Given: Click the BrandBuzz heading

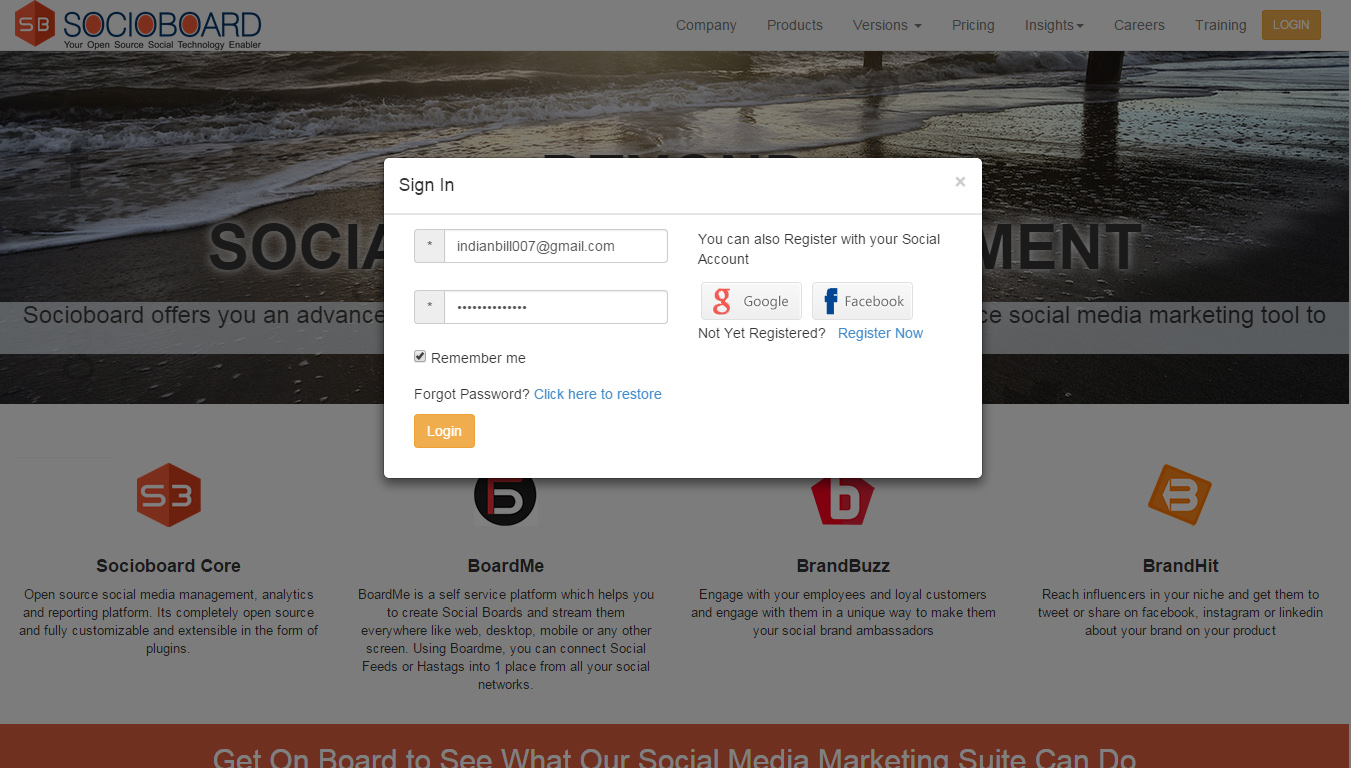Looking at the screenshot, I should 843,566.
